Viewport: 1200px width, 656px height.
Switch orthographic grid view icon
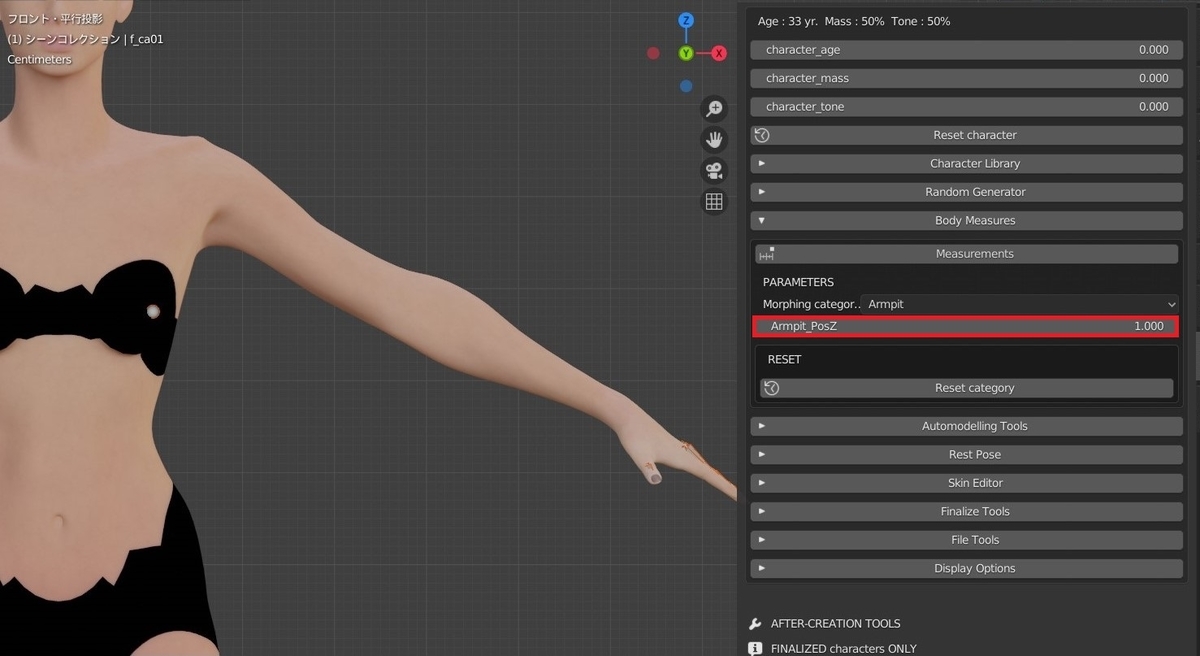click(x=714, y=201)
